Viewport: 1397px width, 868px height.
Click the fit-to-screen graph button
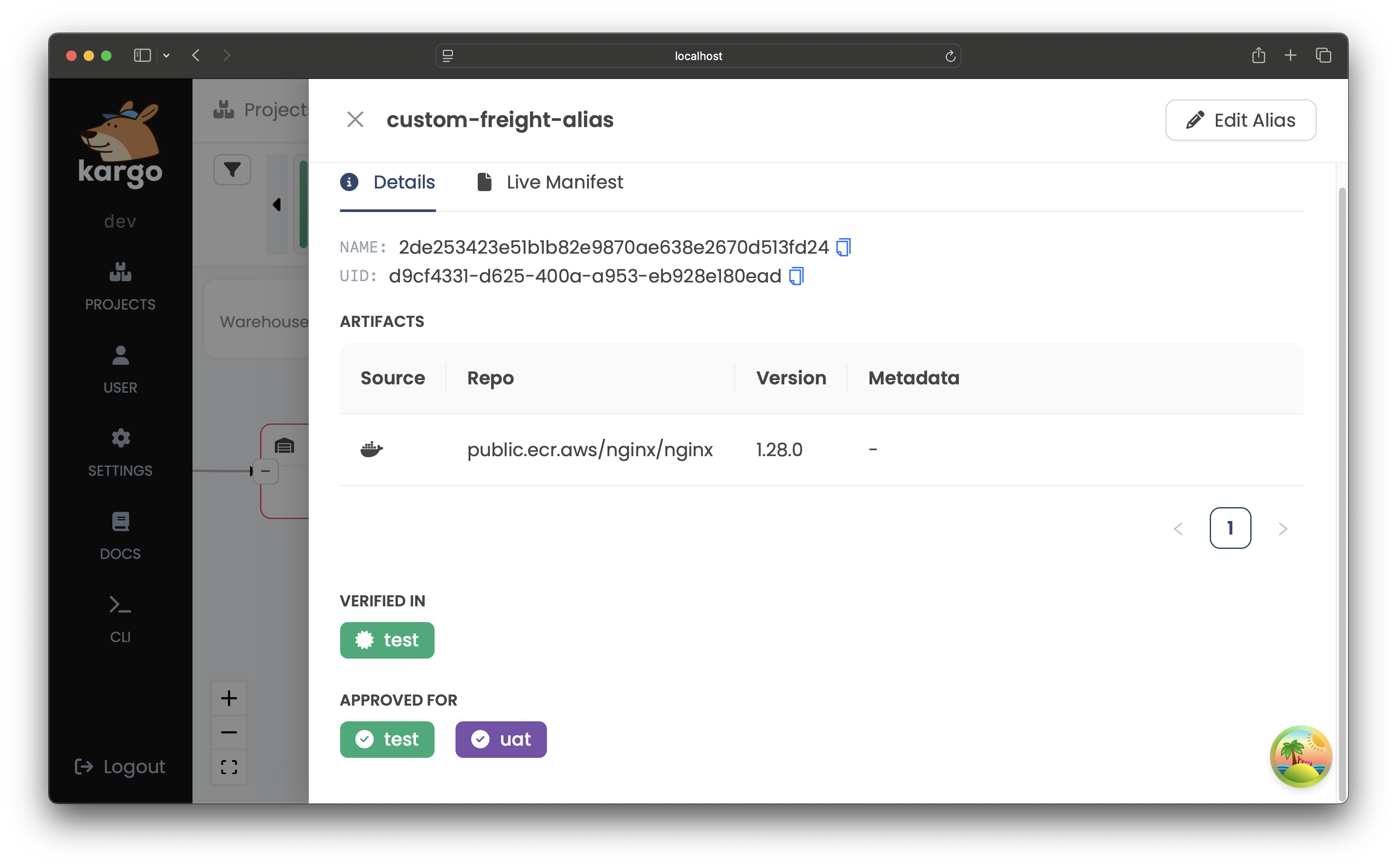point(229,767)
